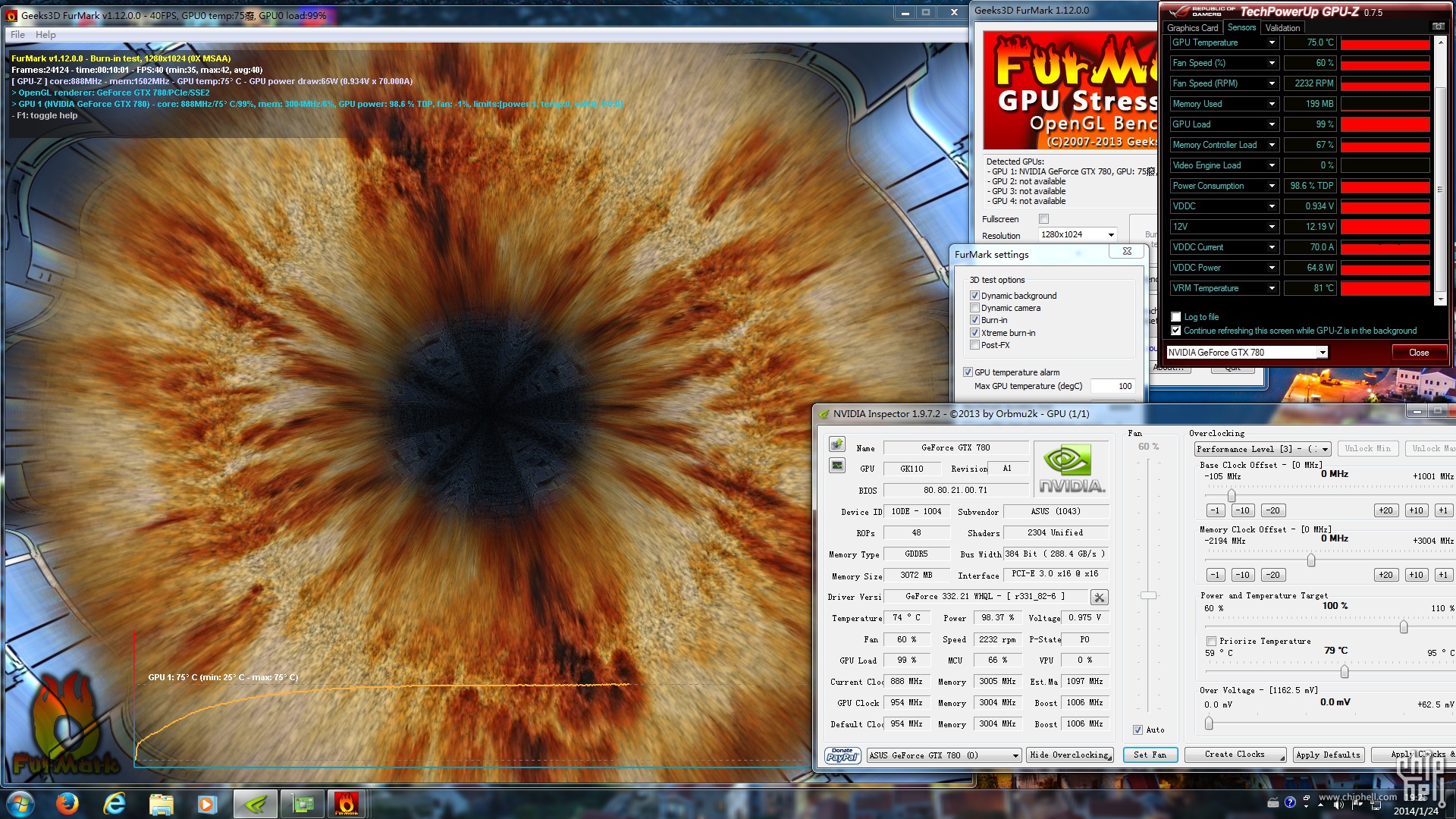Viewport: 1456px width, 819px height.
Task: Open the sensor monitoring graph icon in NVIDIA Inspector
Action: click(837, 466)
